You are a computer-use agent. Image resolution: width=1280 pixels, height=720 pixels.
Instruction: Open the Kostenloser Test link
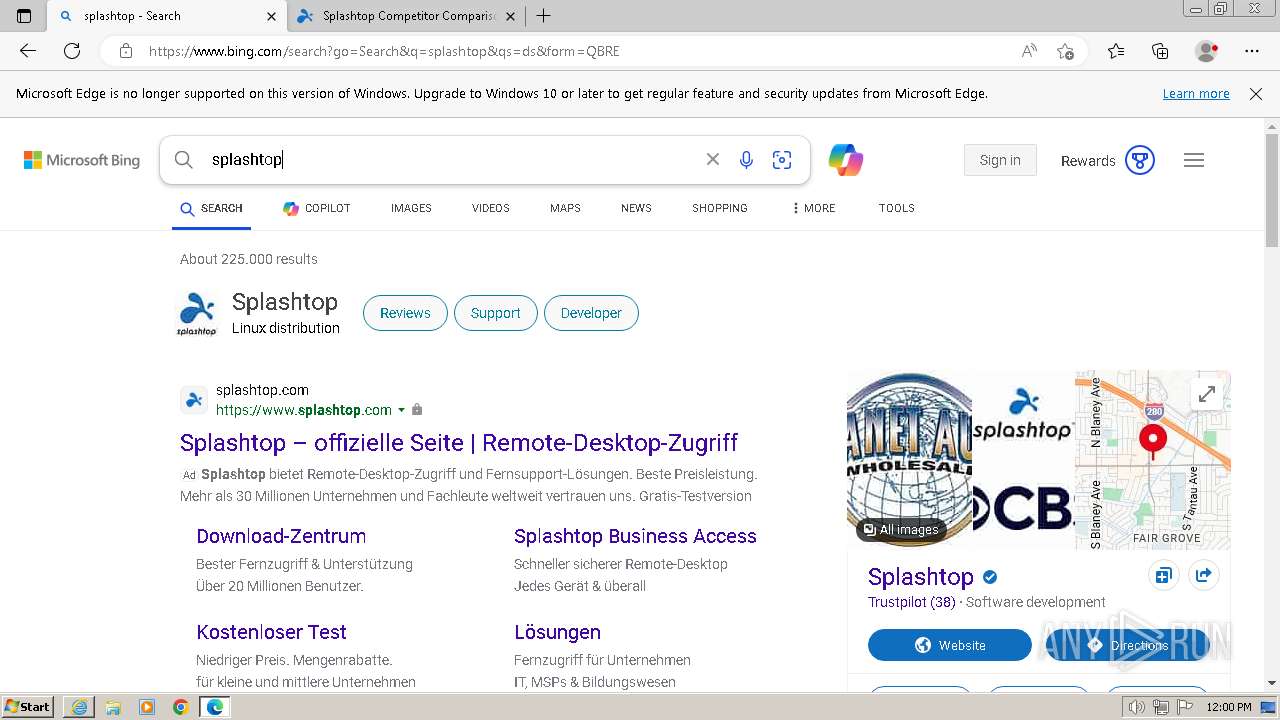point(271,632)
